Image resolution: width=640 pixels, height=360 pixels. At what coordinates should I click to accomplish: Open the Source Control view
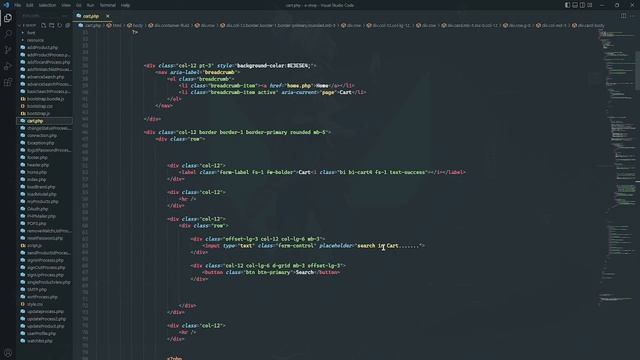click(8, 50)
